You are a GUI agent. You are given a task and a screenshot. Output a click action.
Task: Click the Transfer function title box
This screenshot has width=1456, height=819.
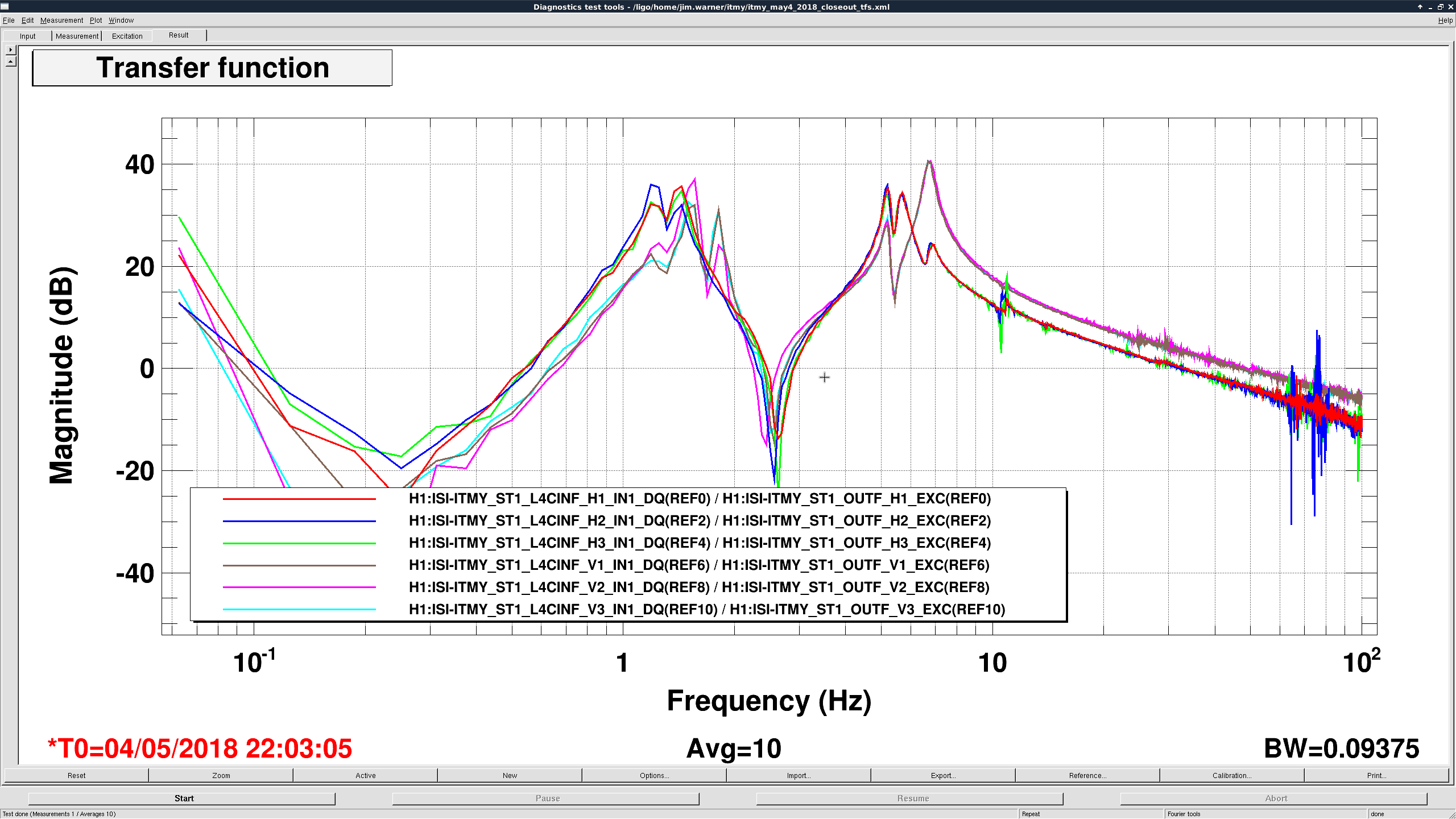point(212,68)
